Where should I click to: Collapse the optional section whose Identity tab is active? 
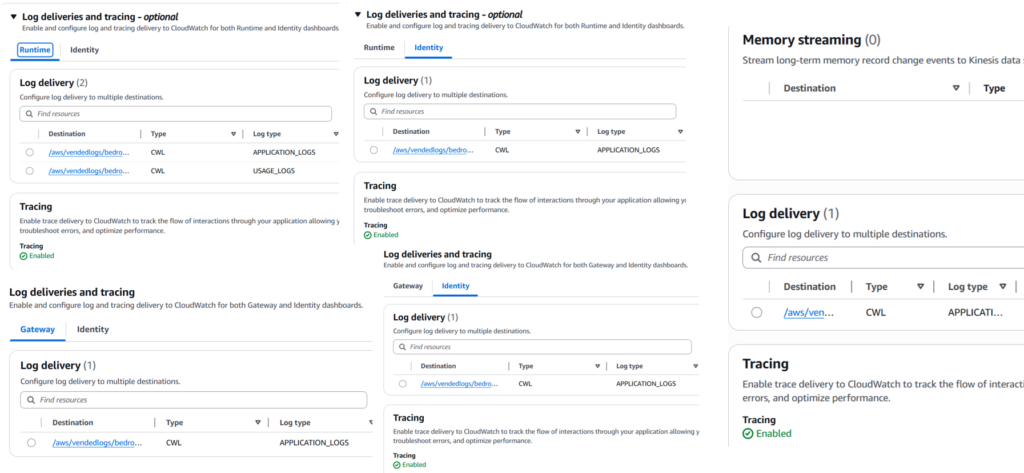[358, 14]
